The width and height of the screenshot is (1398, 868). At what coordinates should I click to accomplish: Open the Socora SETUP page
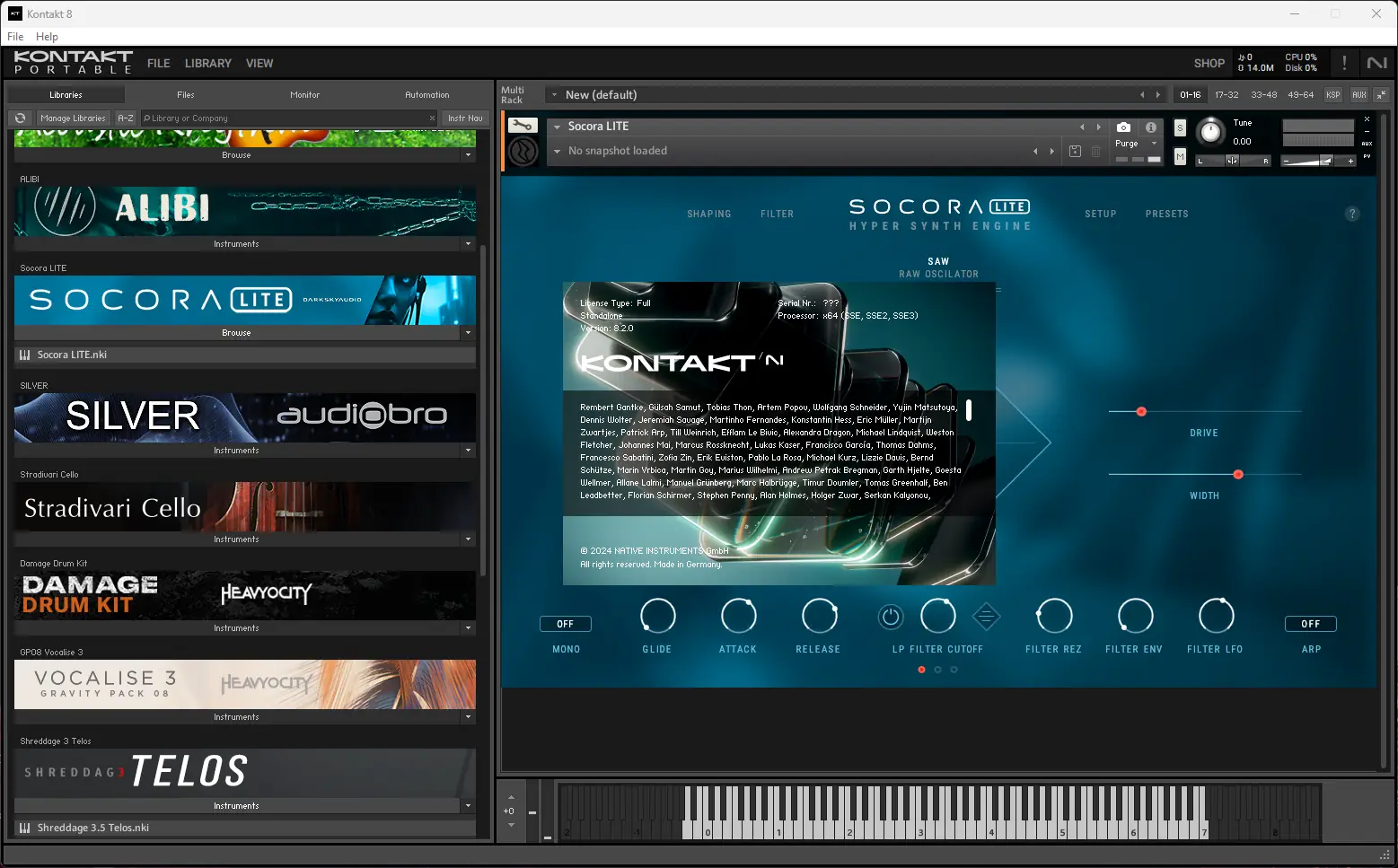[x=1101, y=214]
